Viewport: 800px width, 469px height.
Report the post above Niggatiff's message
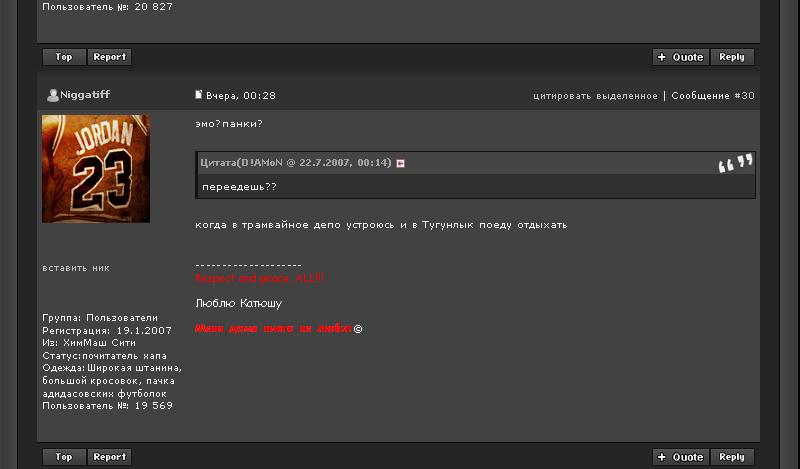pyautogui.click(x=109, y=57)
